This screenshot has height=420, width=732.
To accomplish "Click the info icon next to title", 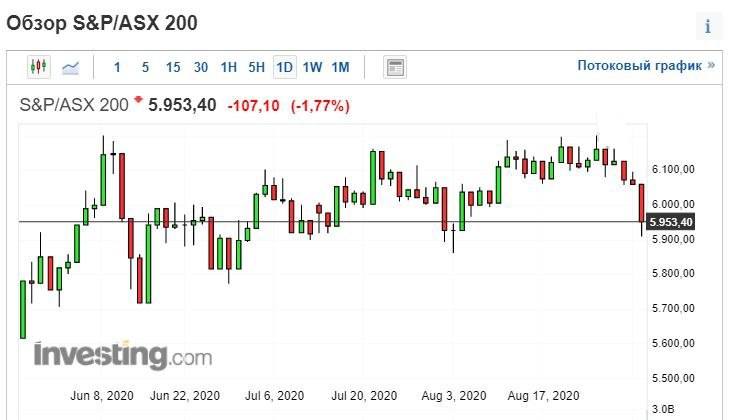I will 707,27.
